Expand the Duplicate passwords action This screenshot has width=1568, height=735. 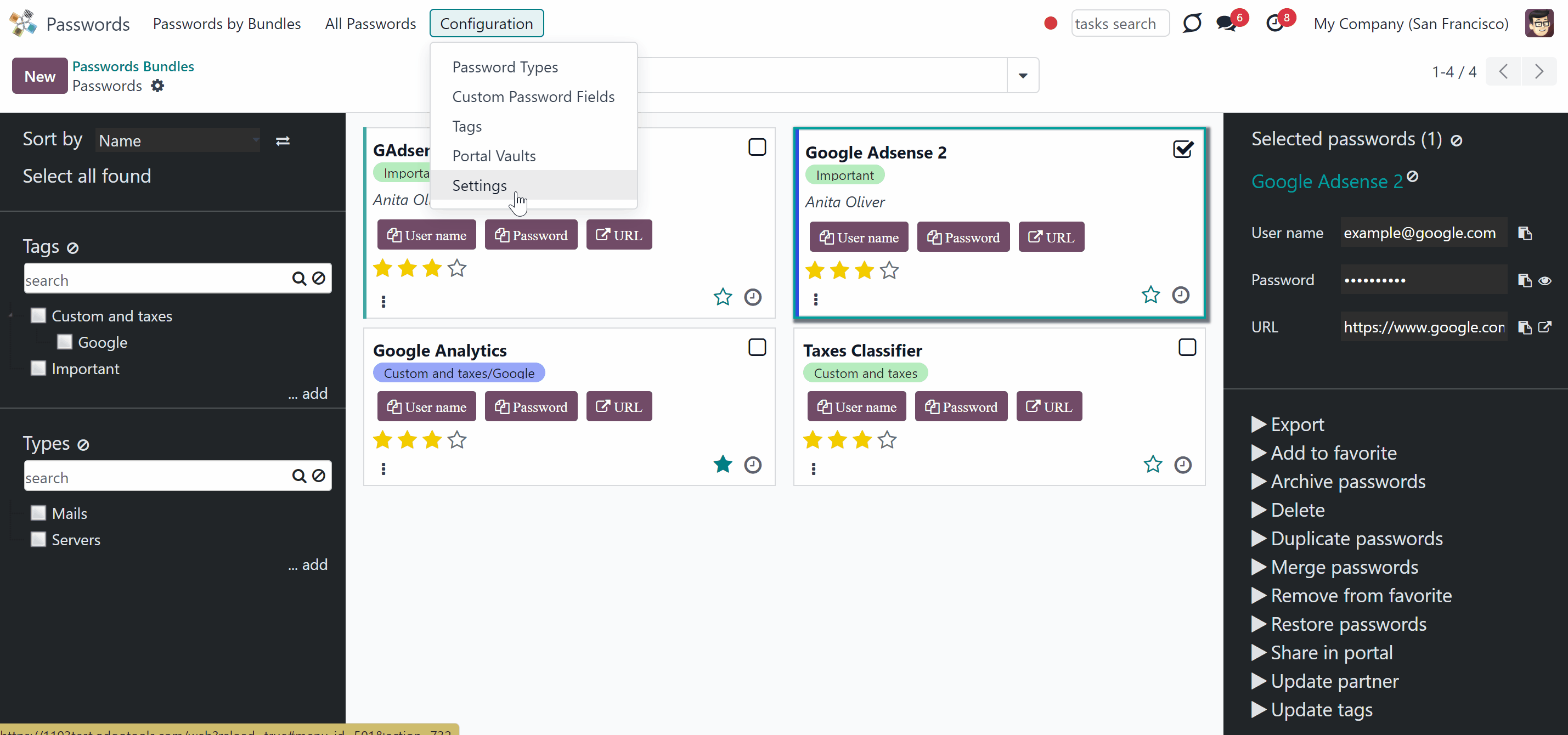(1347, 539)
